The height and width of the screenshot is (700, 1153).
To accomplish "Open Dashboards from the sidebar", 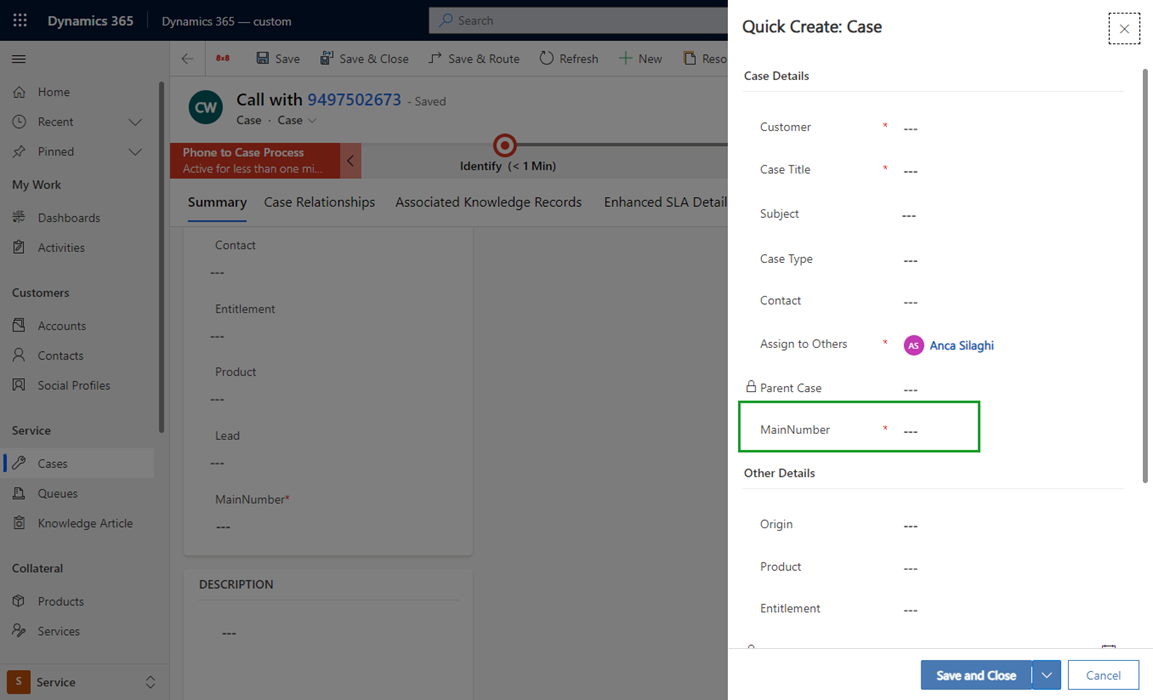I will click(x=70, y=217).
